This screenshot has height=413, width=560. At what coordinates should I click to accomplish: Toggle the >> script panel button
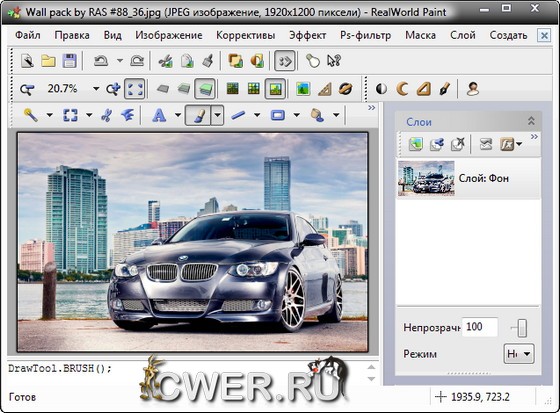285,60
